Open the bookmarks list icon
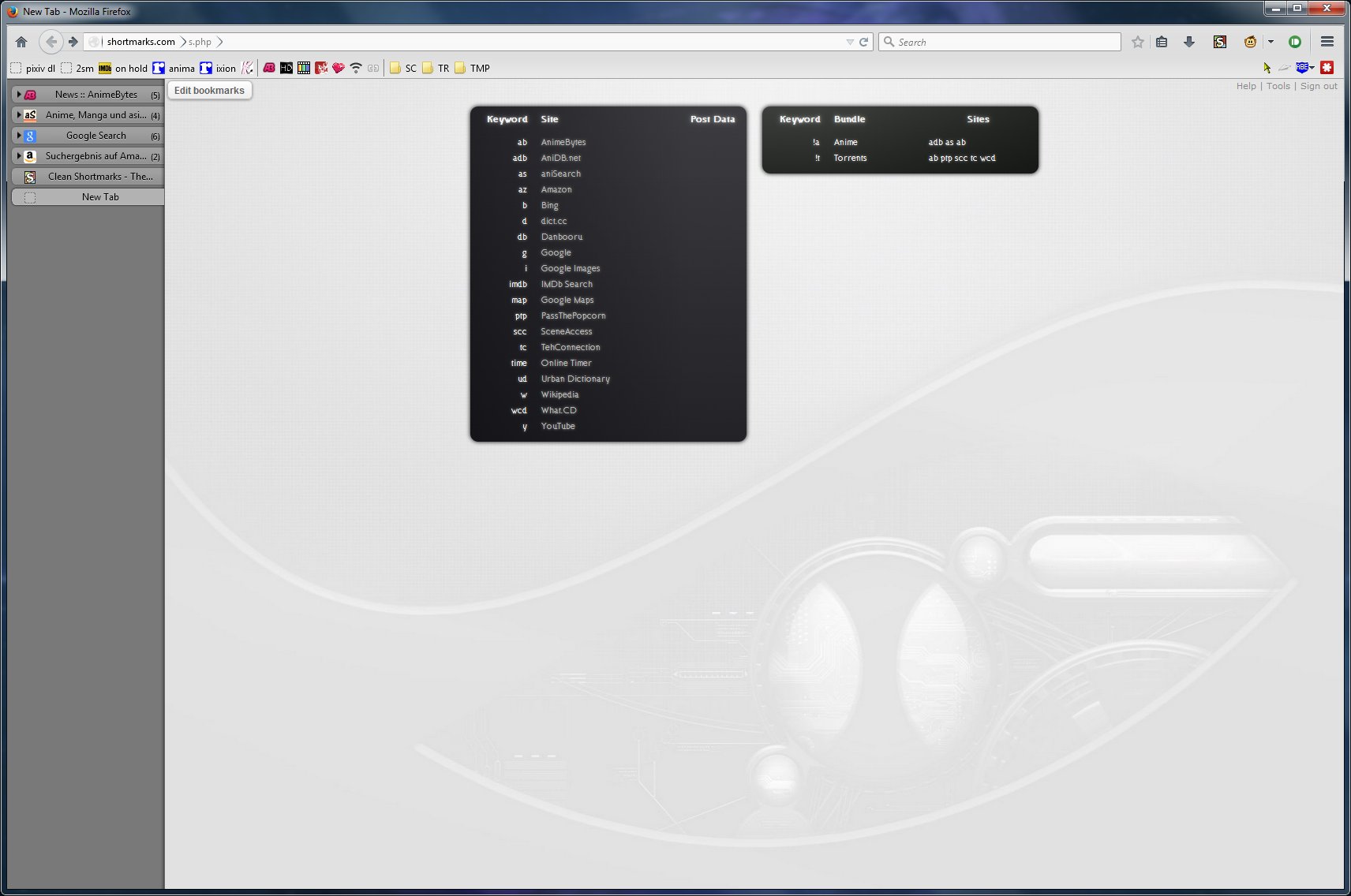This screenshot has width=1351, height=896. pos(1162,42)
